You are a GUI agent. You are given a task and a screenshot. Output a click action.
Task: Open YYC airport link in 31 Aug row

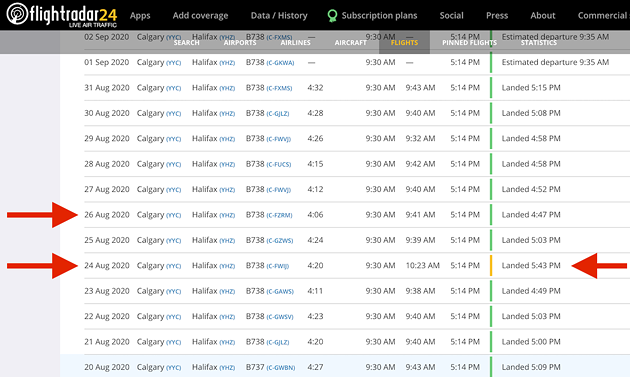(174, 88)
